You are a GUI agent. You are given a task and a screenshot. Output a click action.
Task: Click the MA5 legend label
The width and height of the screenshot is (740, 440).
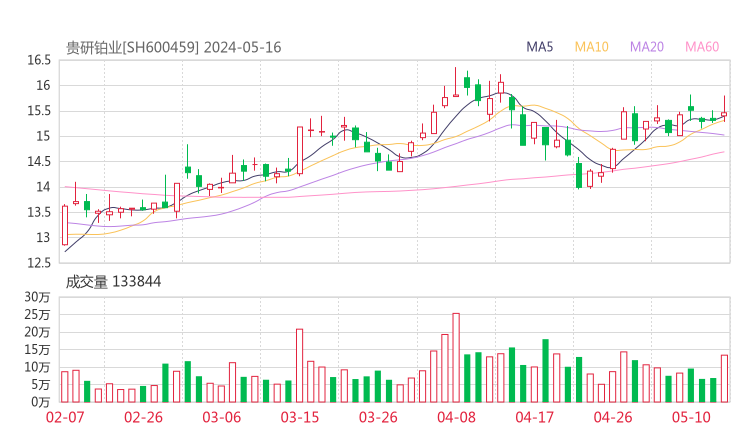539,47
